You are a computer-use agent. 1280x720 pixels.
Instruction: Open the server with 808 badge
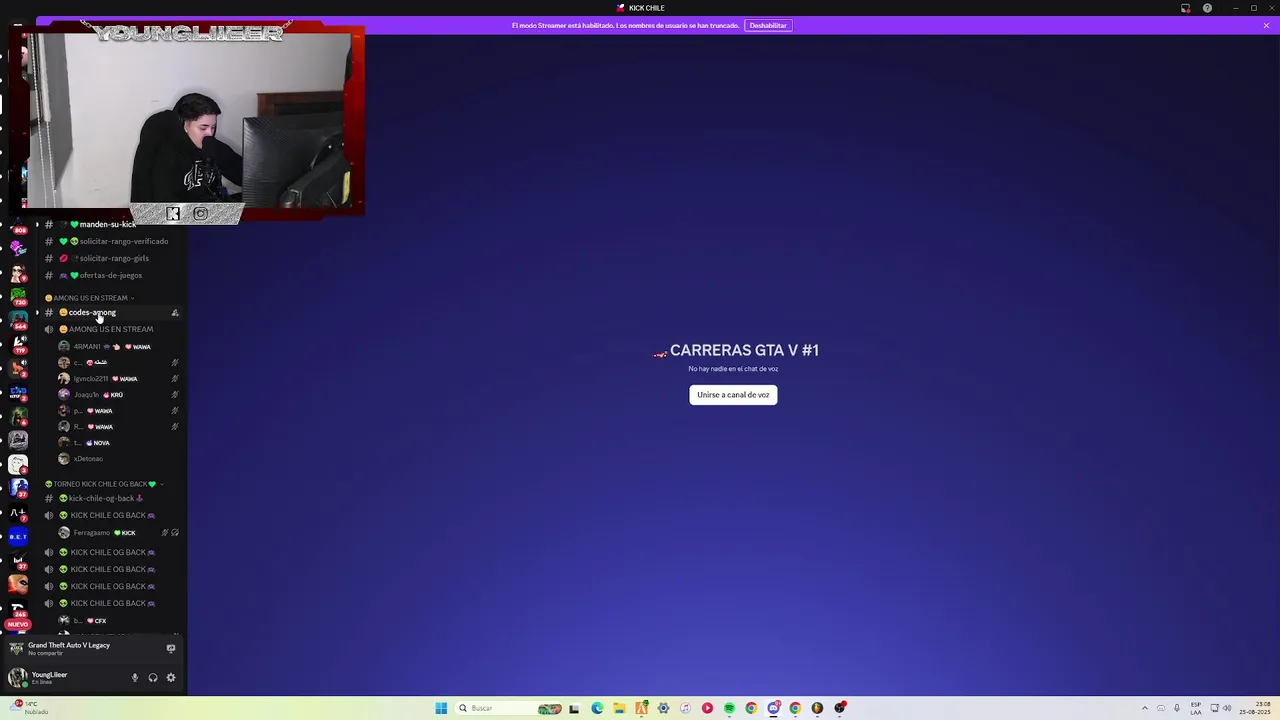(18, 225)
